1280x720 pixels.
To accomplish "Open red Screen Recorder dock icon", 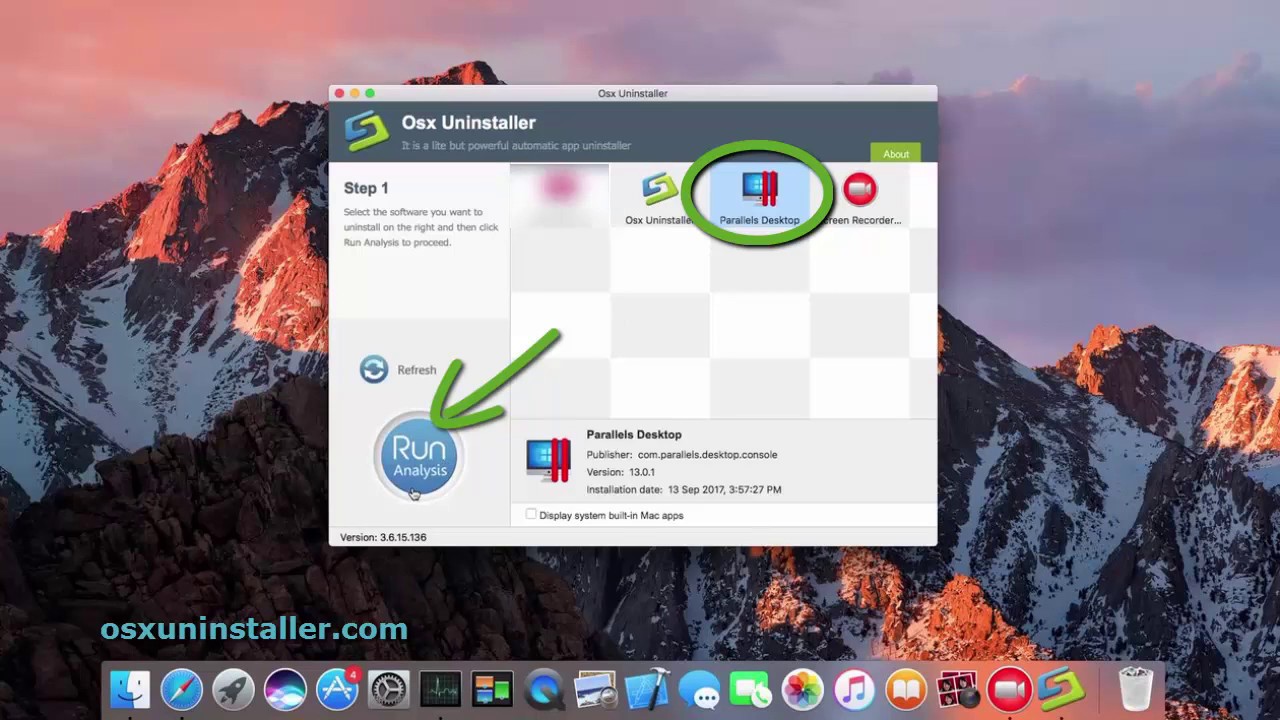I will tap(1009, 689).
